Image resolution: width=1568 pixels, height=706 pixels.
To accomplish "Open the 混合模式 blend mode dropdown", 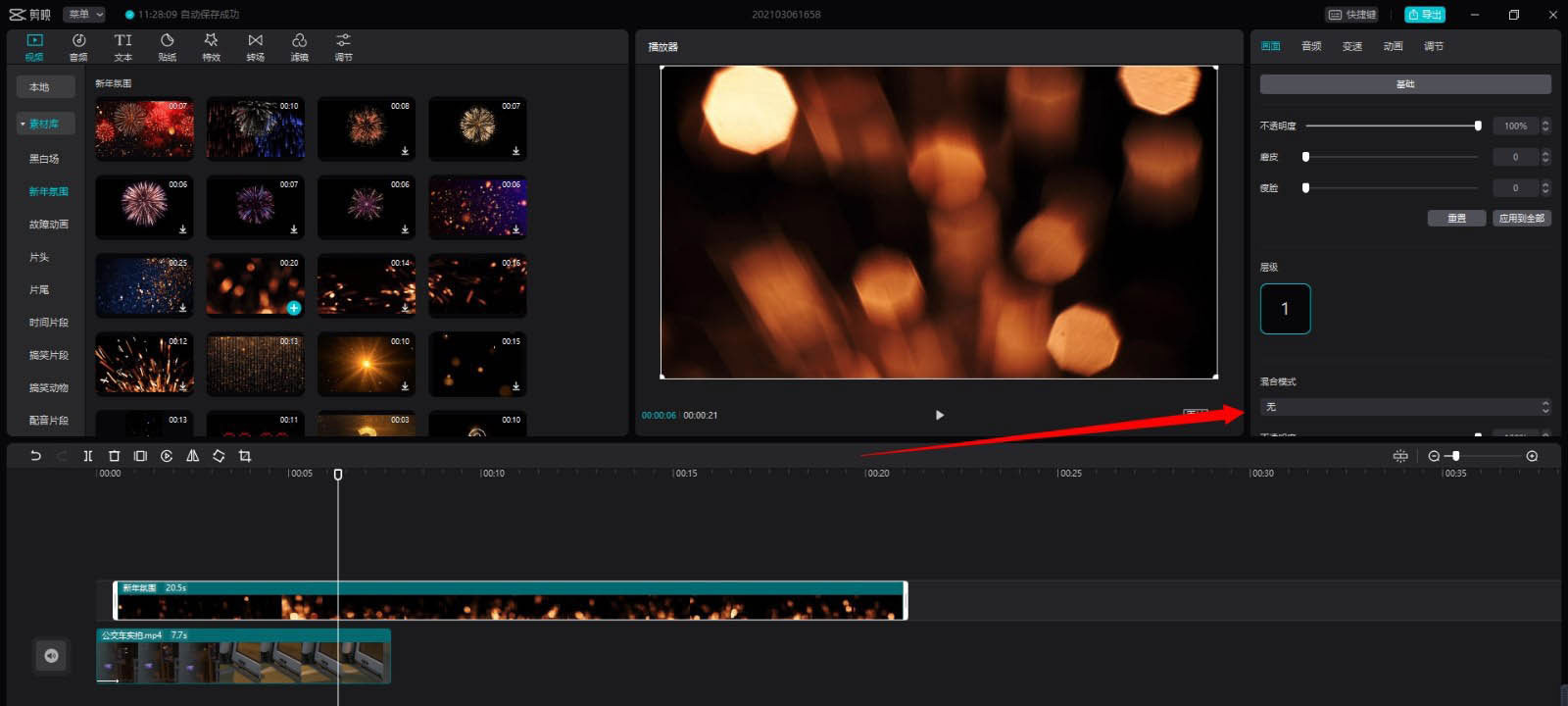I will point(1404,407).
